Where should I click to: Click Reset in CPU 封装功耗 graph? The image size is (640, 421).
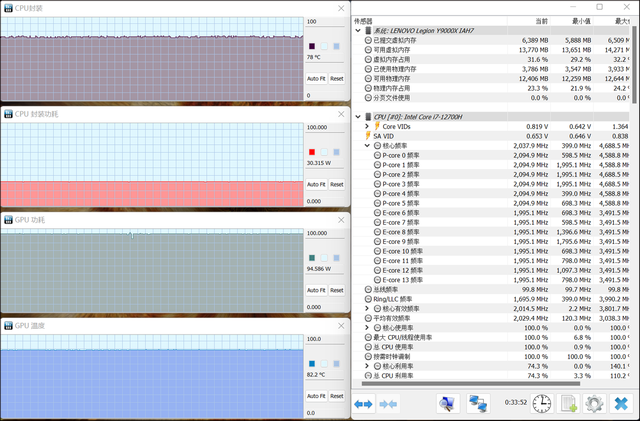336,184
